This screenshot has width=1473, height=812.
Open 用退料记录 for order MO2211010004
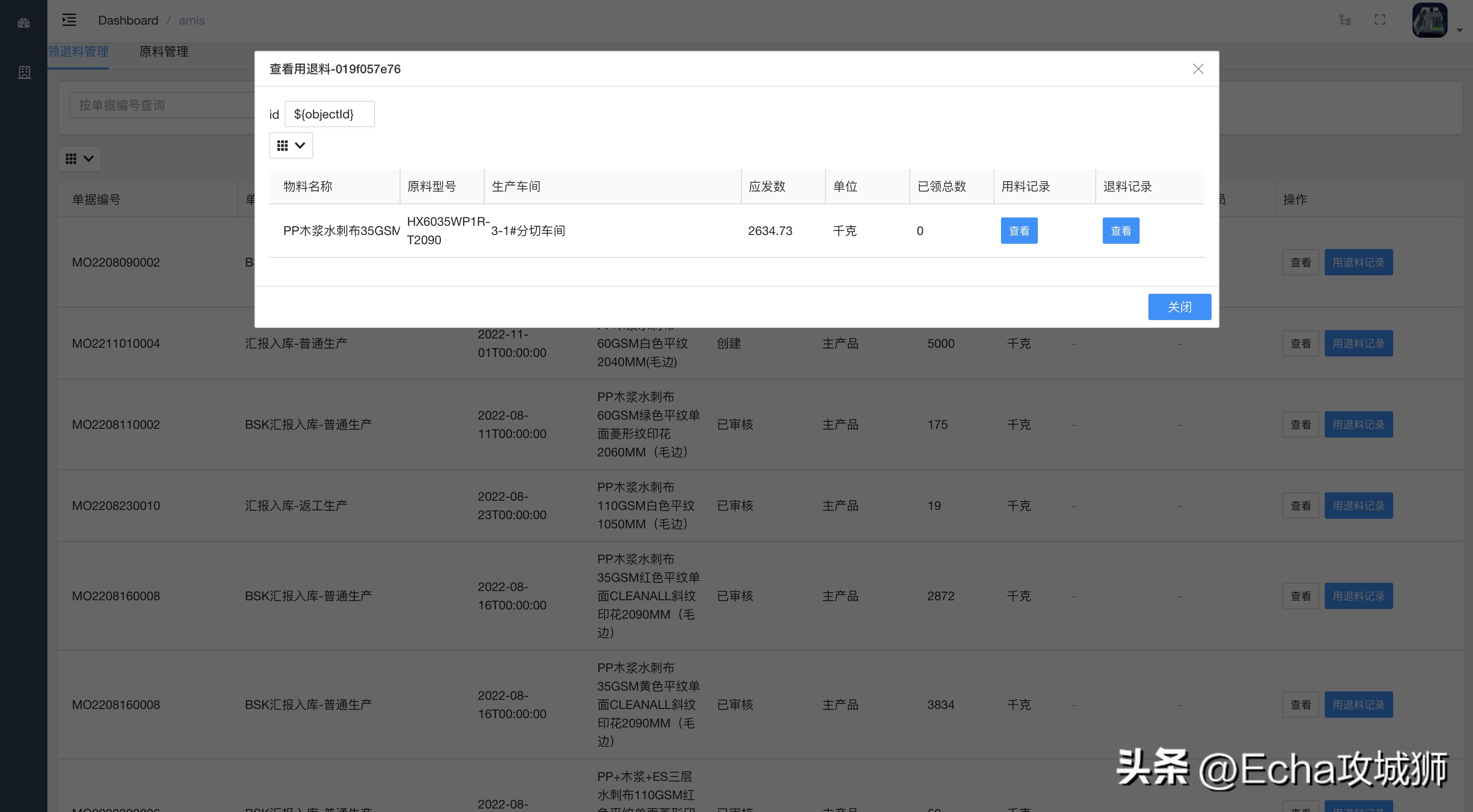pyautogui.click(x=1359, y=343)
